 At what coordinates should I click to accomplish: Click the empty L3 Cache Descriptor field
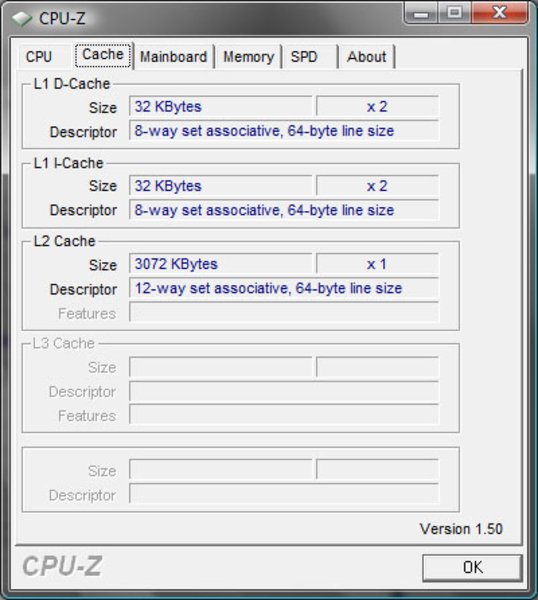[x=284, y=391]
